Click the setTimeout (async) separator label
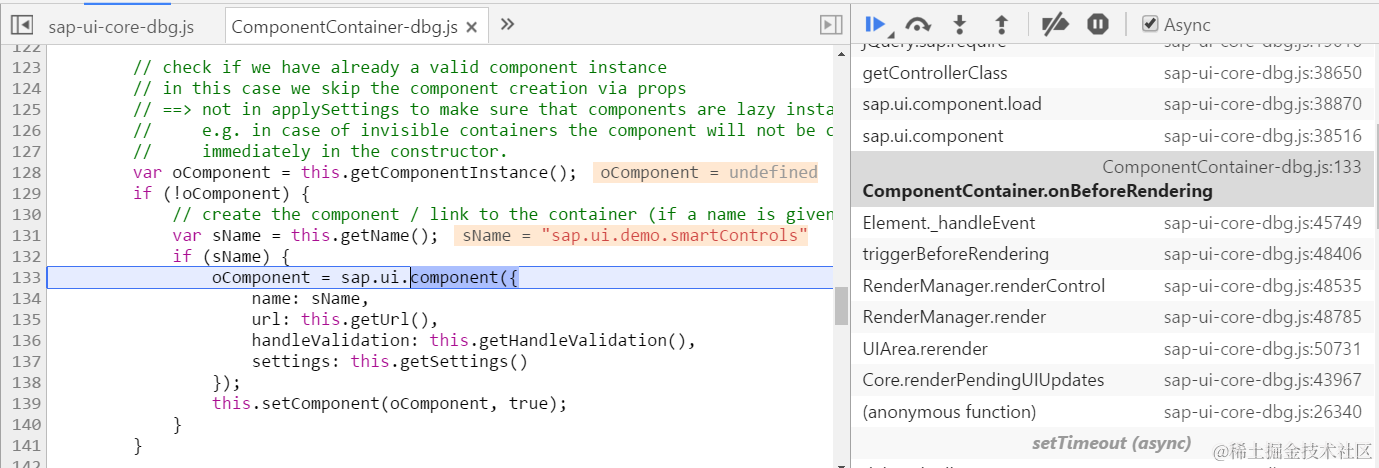Image resolution: width=1379 pixels, height=468 pixels. click(1111, 442)
